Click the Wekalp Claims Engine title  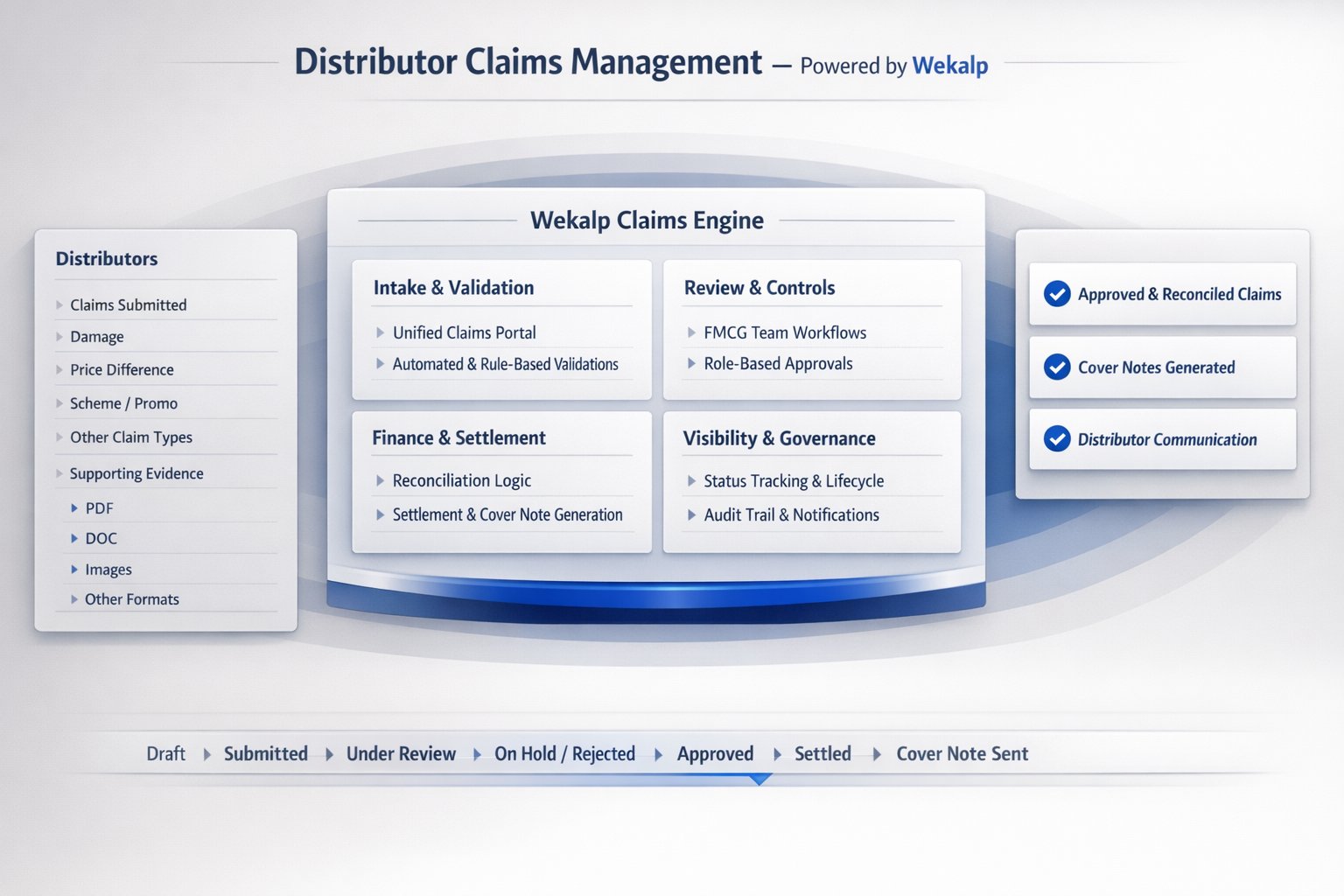click(x=647, y=220)
